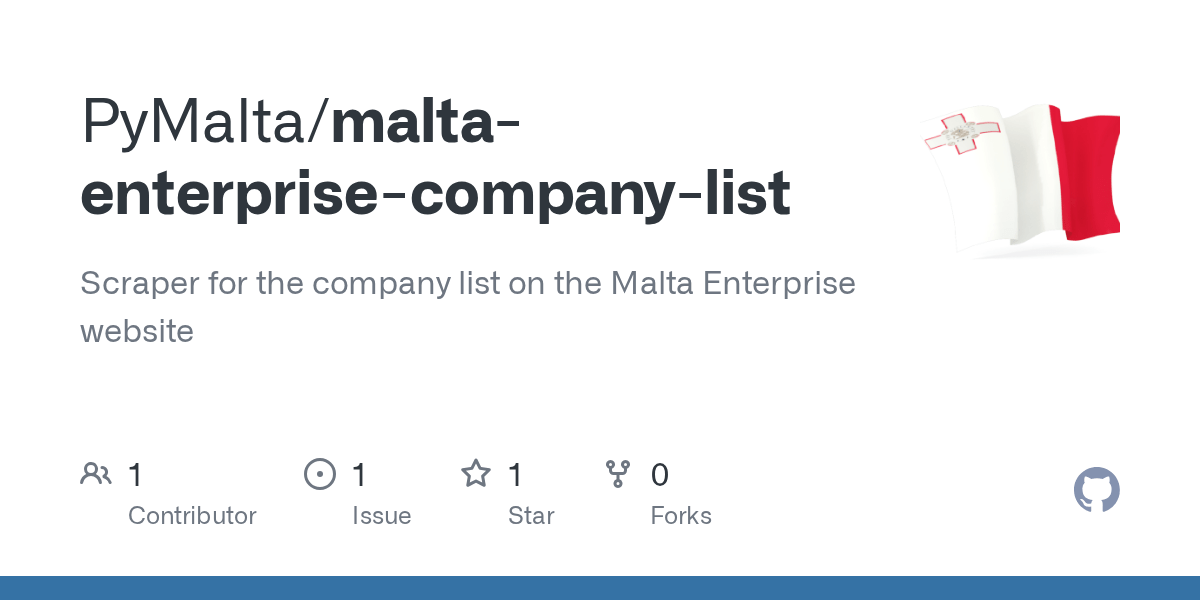
Task: Click the Forks branch icon
Action: pyautogui.click(x=619, y=474)
